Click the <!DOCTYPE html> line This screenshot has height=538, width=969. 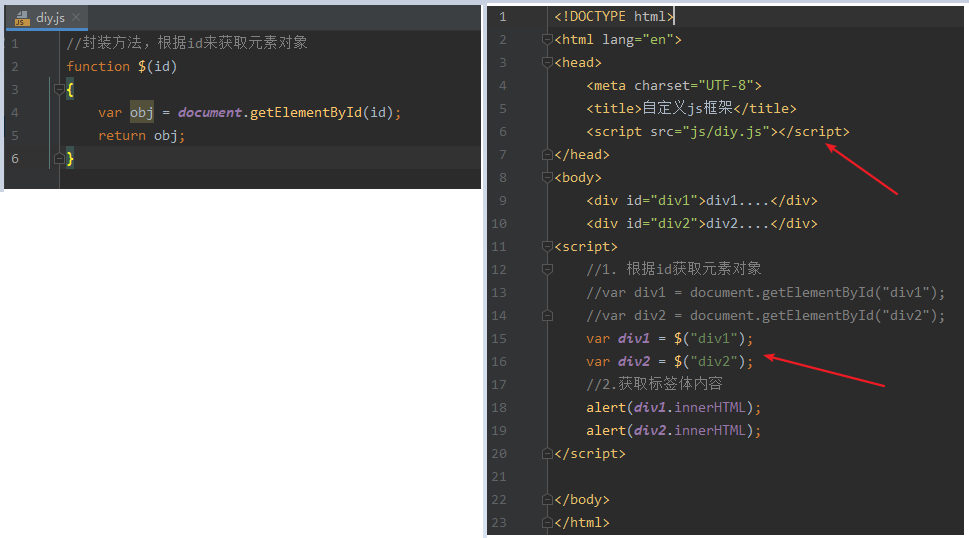pyautogui.click(x=614, y=17)
